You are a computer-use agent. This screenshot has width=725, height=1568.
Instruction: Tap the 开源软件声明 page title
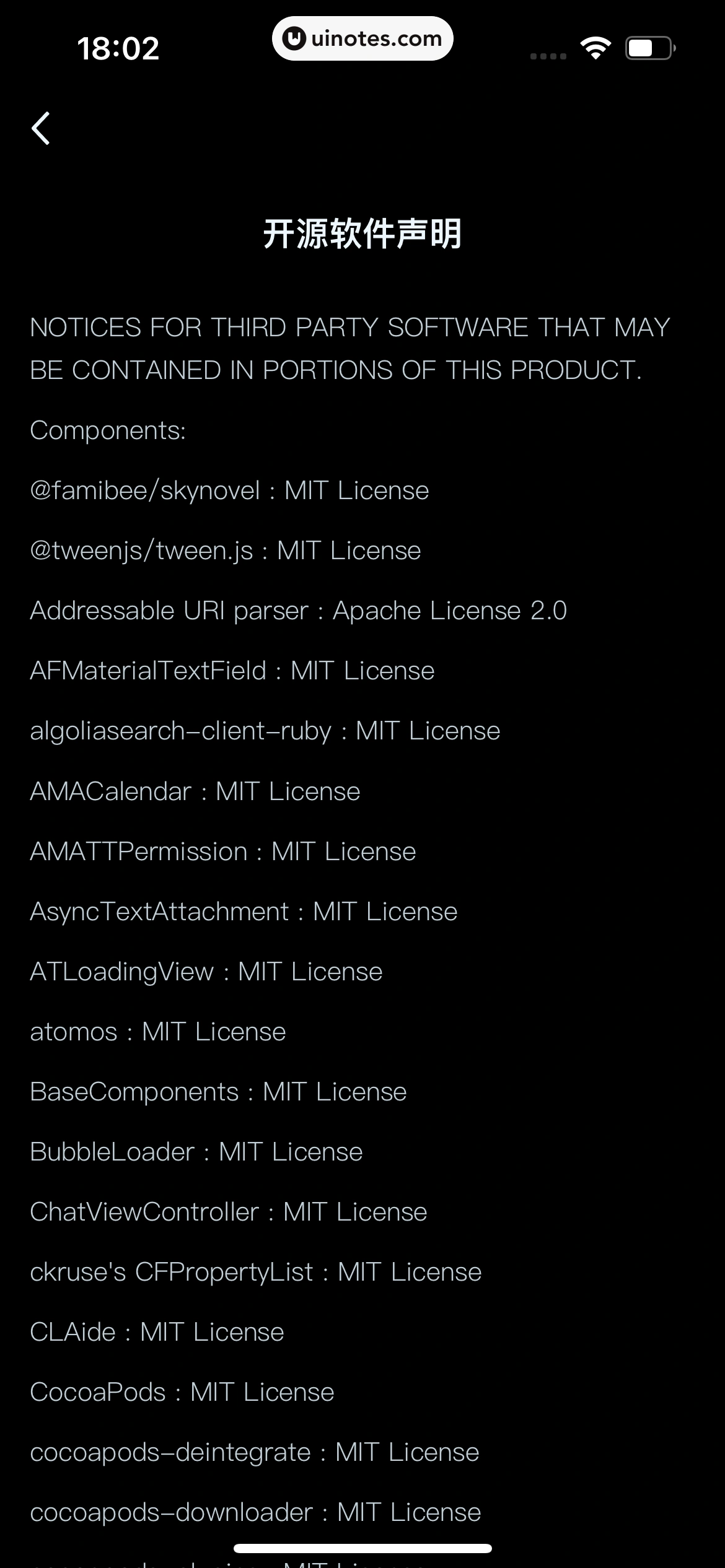[362, 233]
